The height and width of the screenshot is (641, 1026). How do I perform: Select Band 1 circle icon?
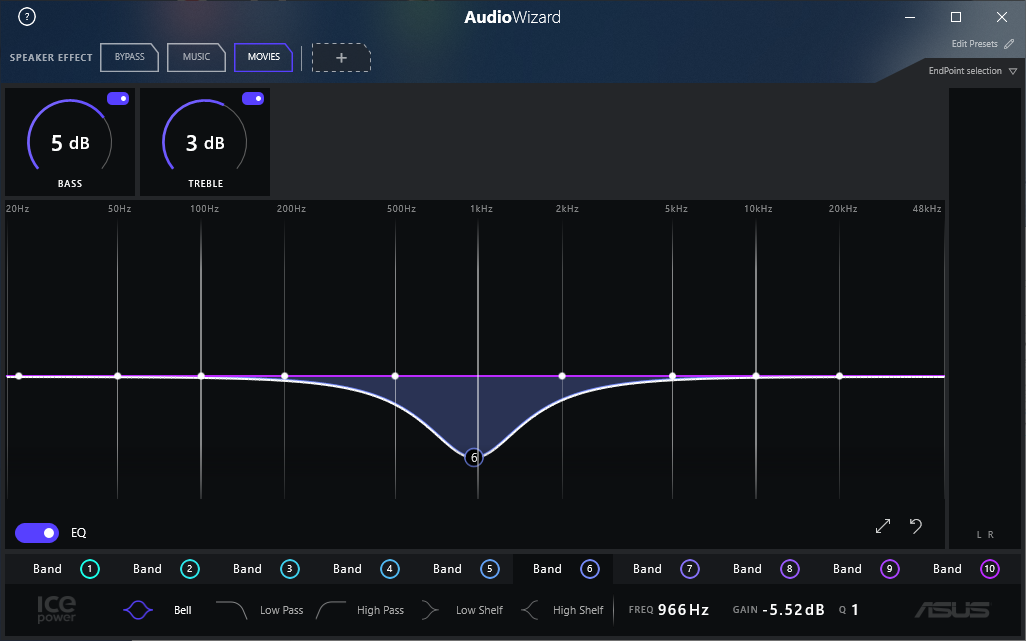pyautogui.click(x=90, y=569)
